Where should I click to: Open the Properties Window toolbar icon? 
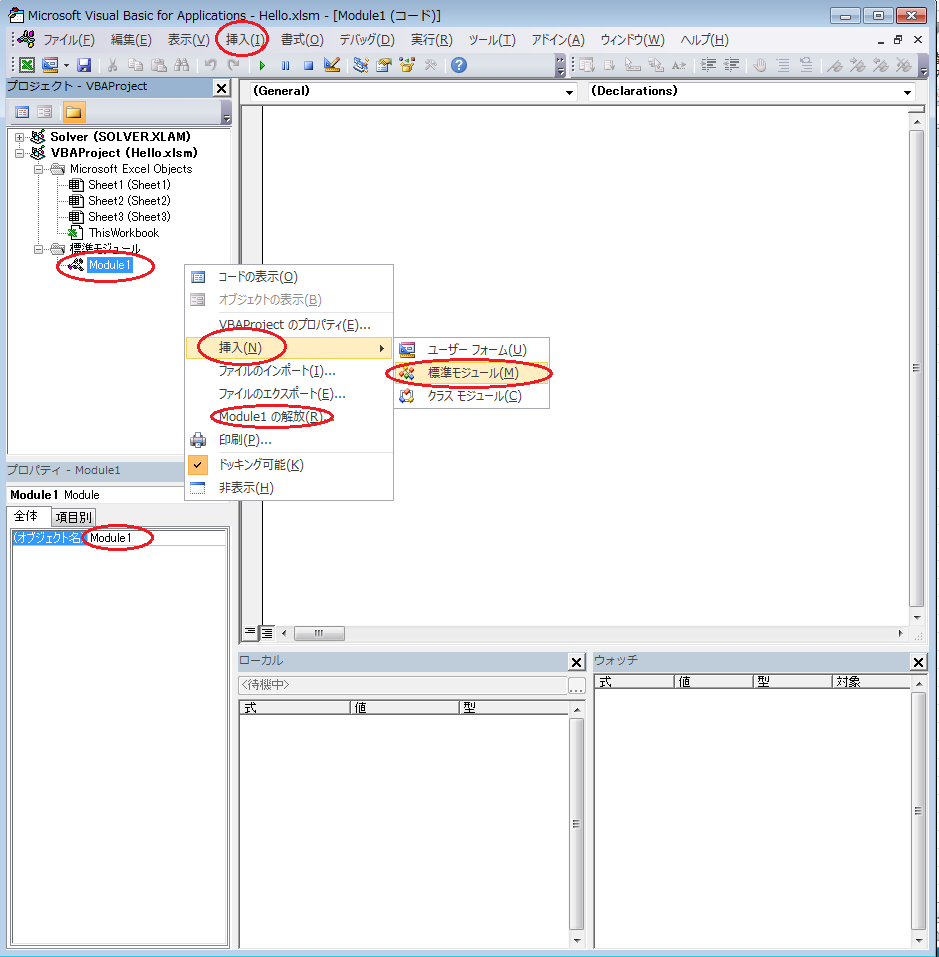point(384,65)
